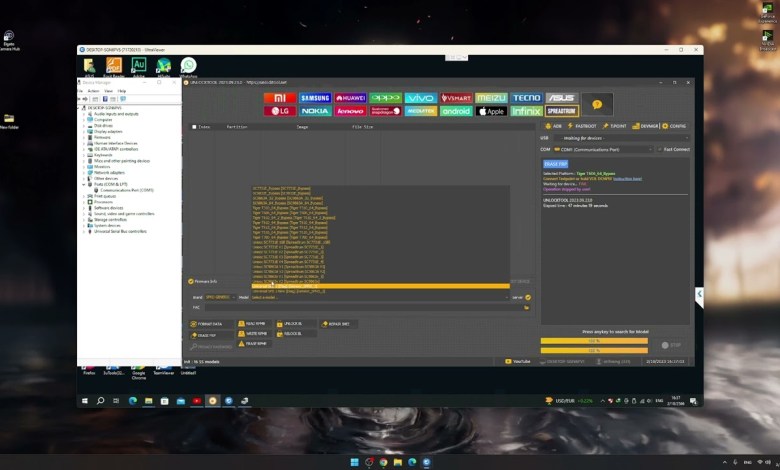This screenshot has width=780, height=470.
Task: Click the Apple brand icon
Action: [x=491, y=111]
